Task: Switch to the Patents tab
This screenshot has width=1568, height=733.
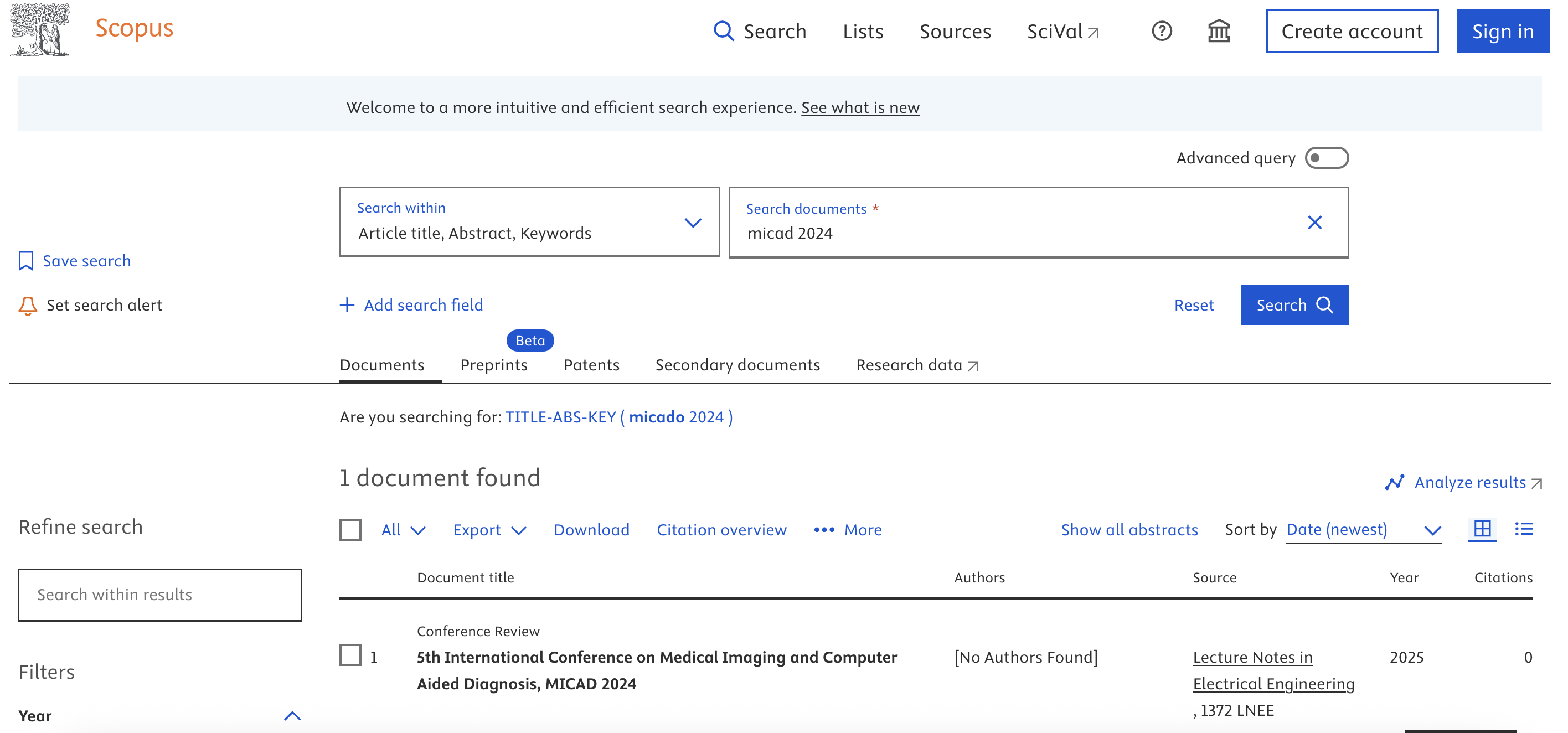Action: tap(591, 365)
